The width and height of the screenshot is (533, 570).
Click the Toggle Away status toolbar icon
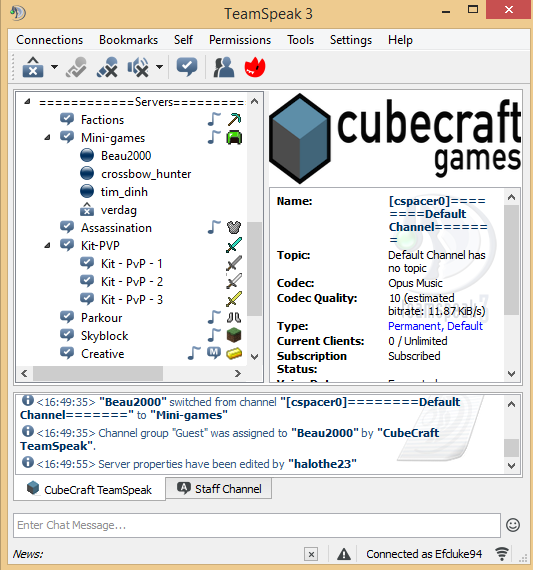coord(33,67)
